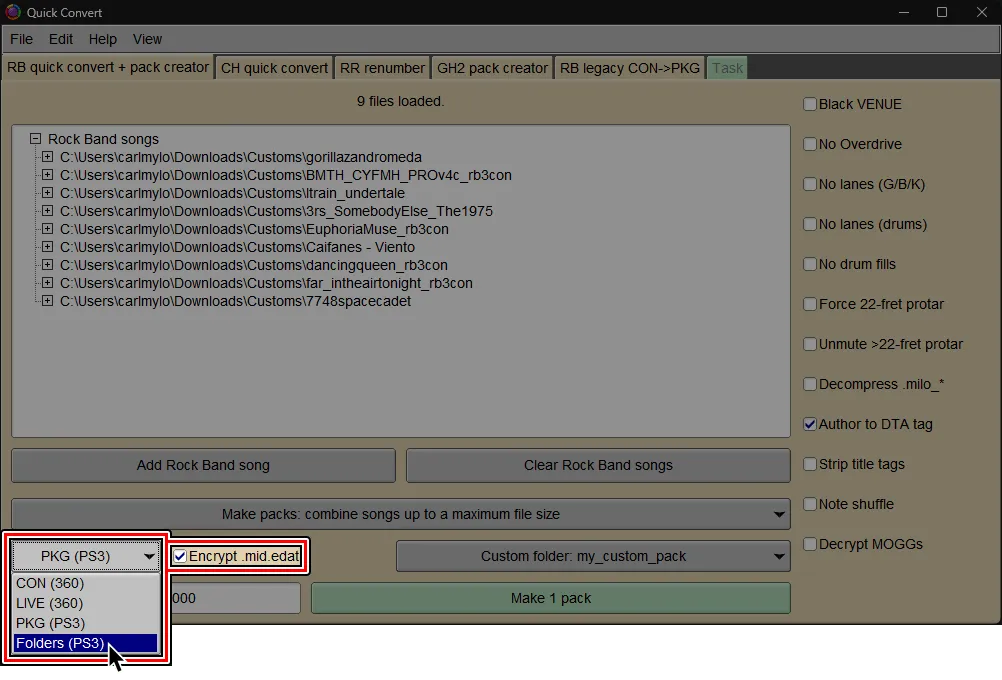1002x680 pixels.
Task: Click Clear Rock Band songs
Action: click(x=597, y=465)
